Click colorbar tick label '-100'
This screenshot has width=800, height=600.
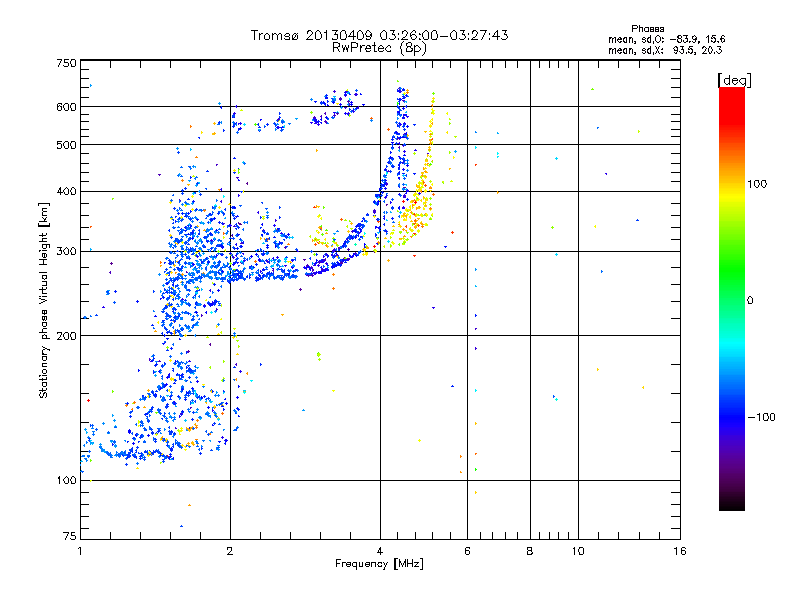coord(762,417)
